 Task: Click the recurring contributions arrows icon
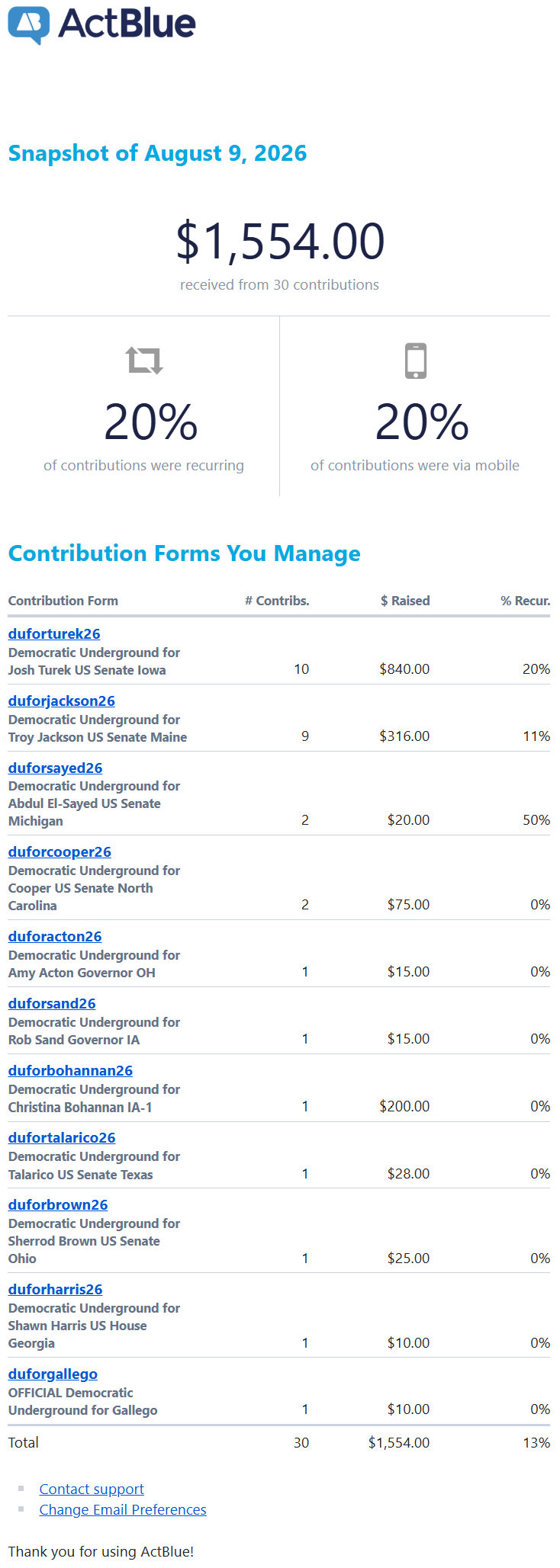click(x=144, y=361)
